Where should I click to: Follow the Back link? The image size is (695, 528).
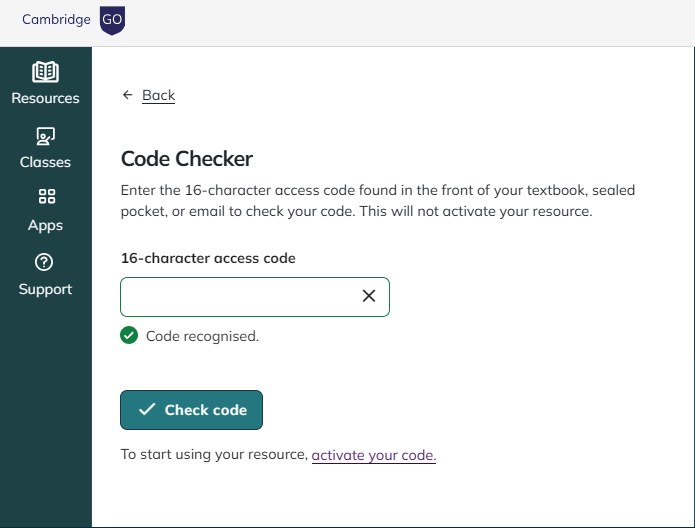[x=158, y=95]
